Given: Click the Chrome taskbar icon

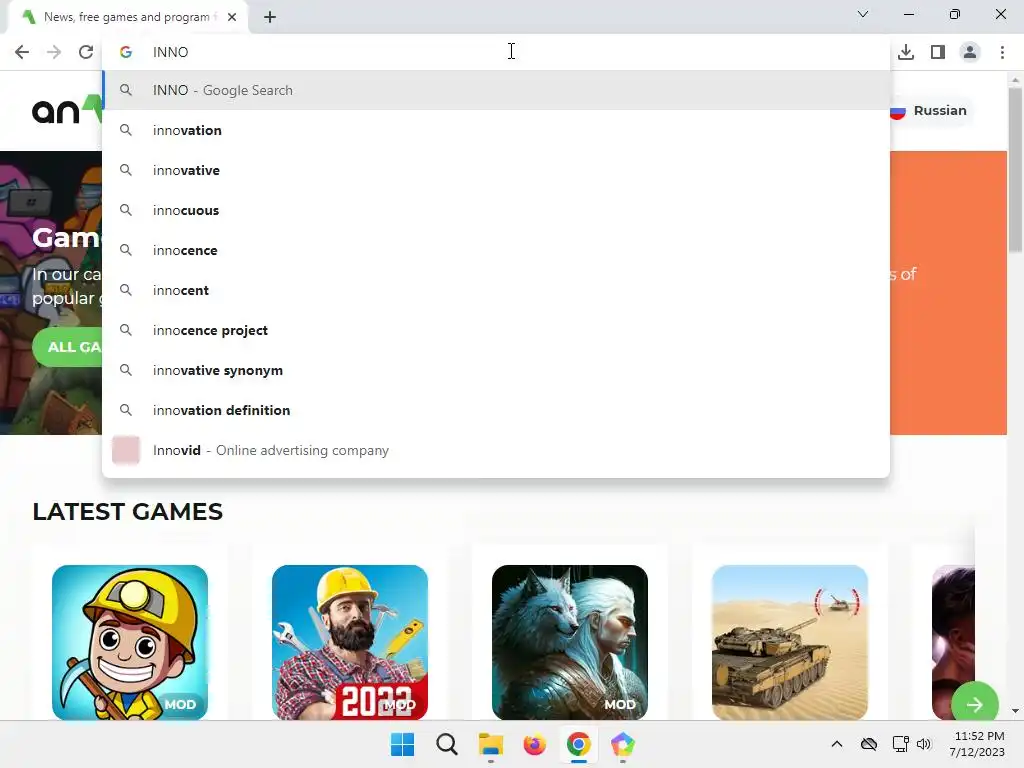Looking at the screenshot, I should coord(579,744).
